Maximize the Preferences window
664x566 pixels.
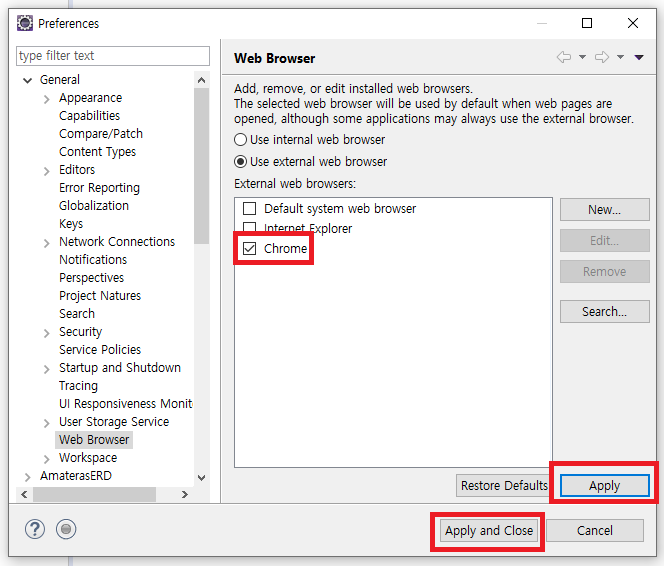point(587,23)
